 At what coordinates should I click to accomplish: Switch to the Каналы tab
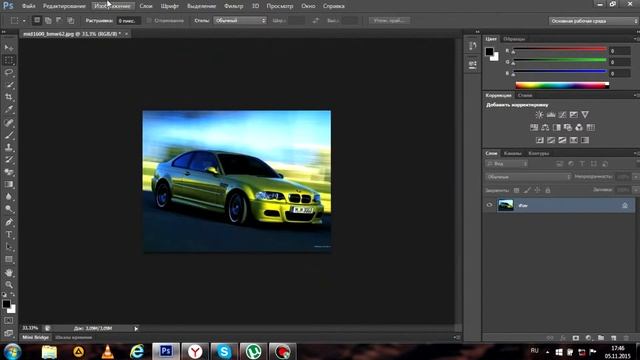(x=513, y=153)
